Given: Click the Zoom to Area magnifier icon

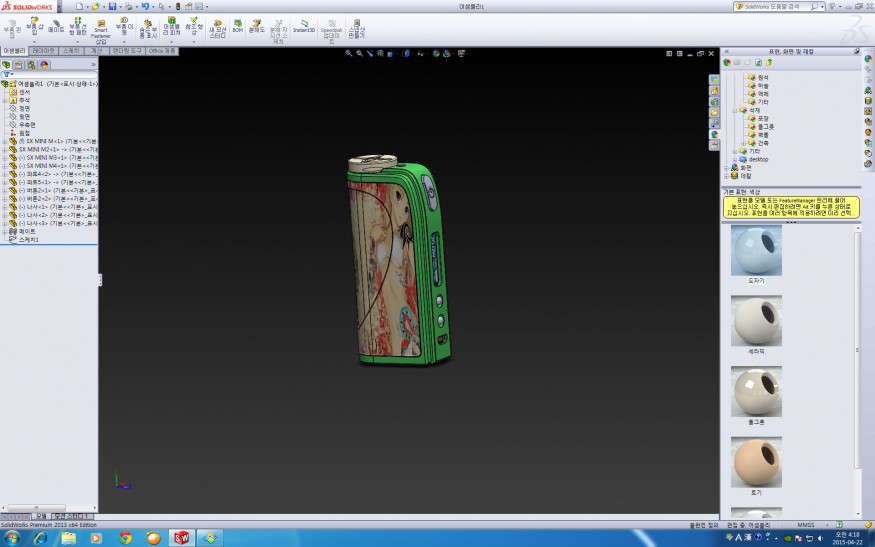Looking at the screenshot, I should [x=359, y=54].
